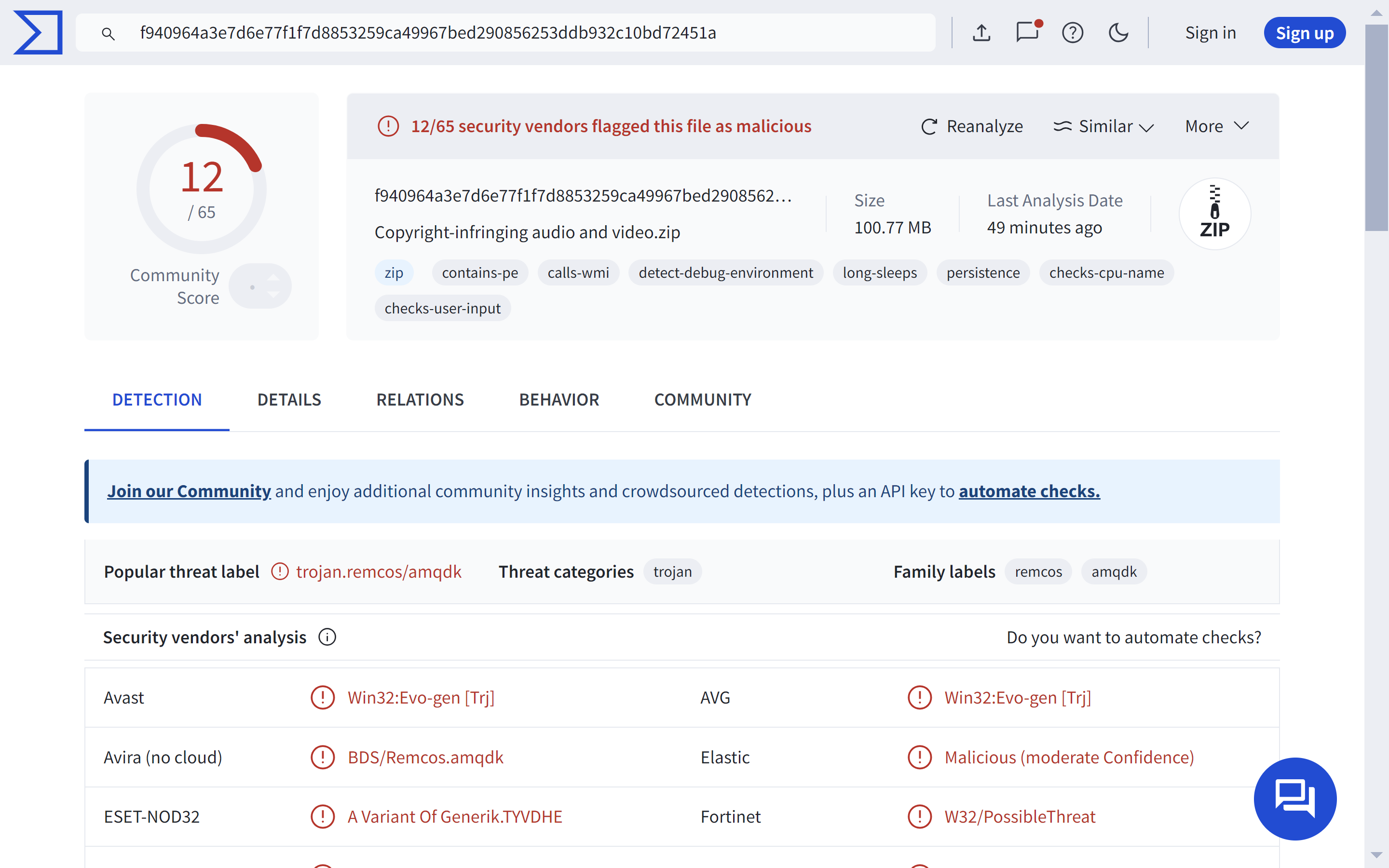Open the BEHAVIOR tab
The width and height of the screenshot is (1389, 868).
[x=559, y=400]
